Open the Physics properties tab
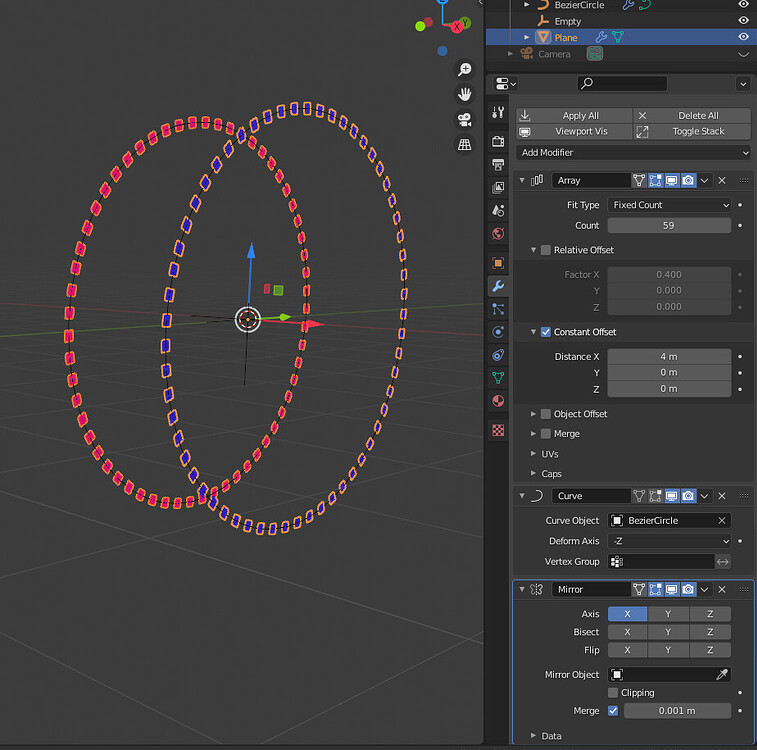Viewport: 757px width, 750px height. [x=498, y=332]
